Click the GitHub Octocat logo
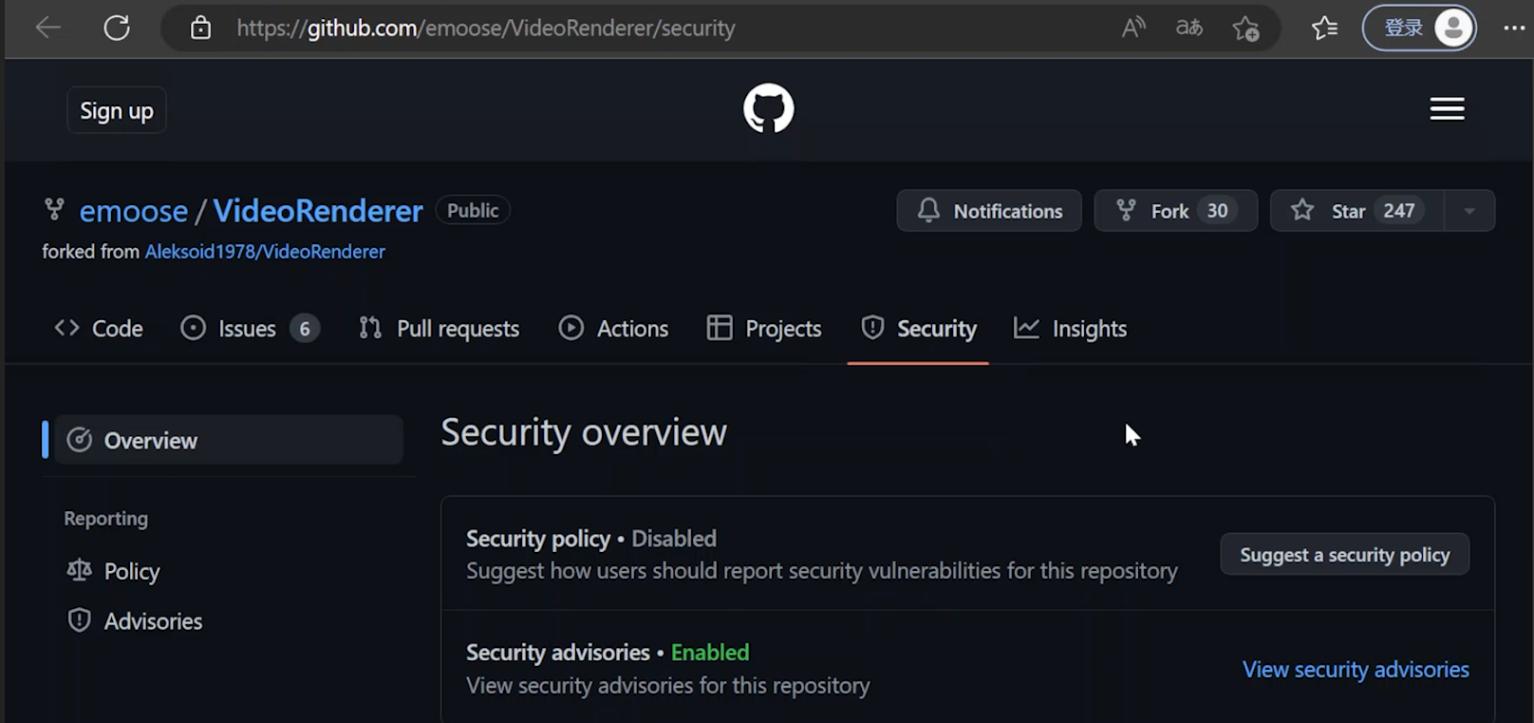The image size is (1534, 723). (x=768, y=109)
